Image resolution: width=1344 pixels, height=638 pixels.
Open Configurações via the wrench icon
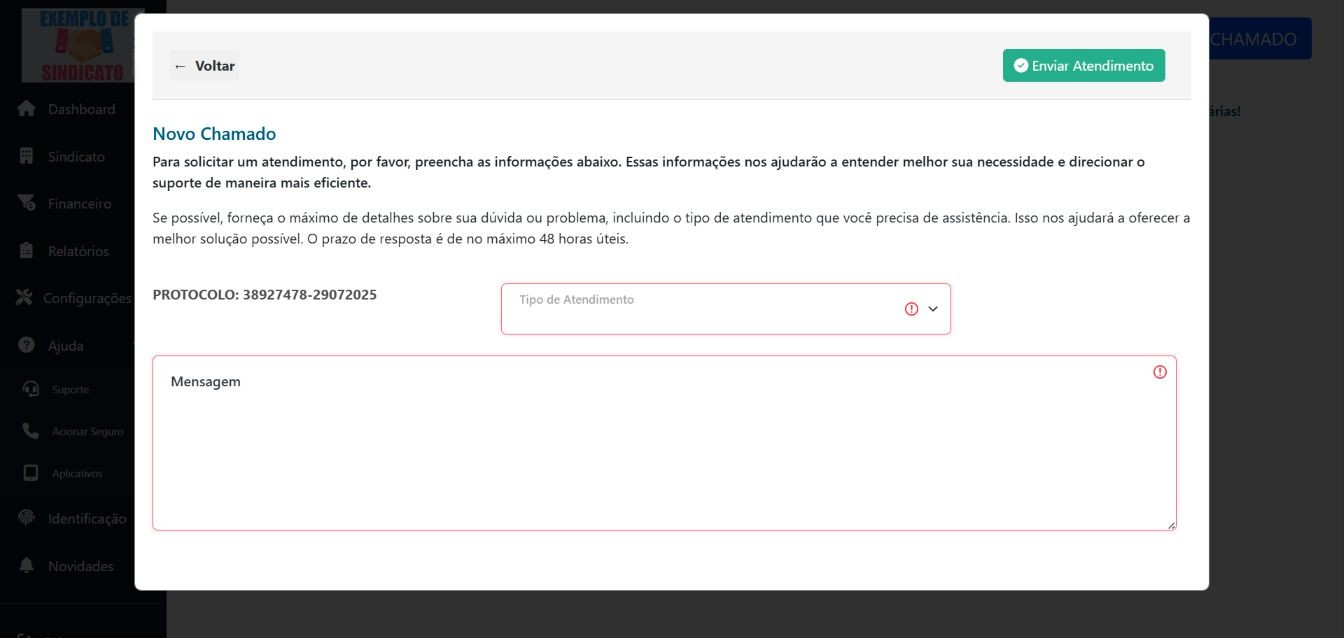pos(22,297)
